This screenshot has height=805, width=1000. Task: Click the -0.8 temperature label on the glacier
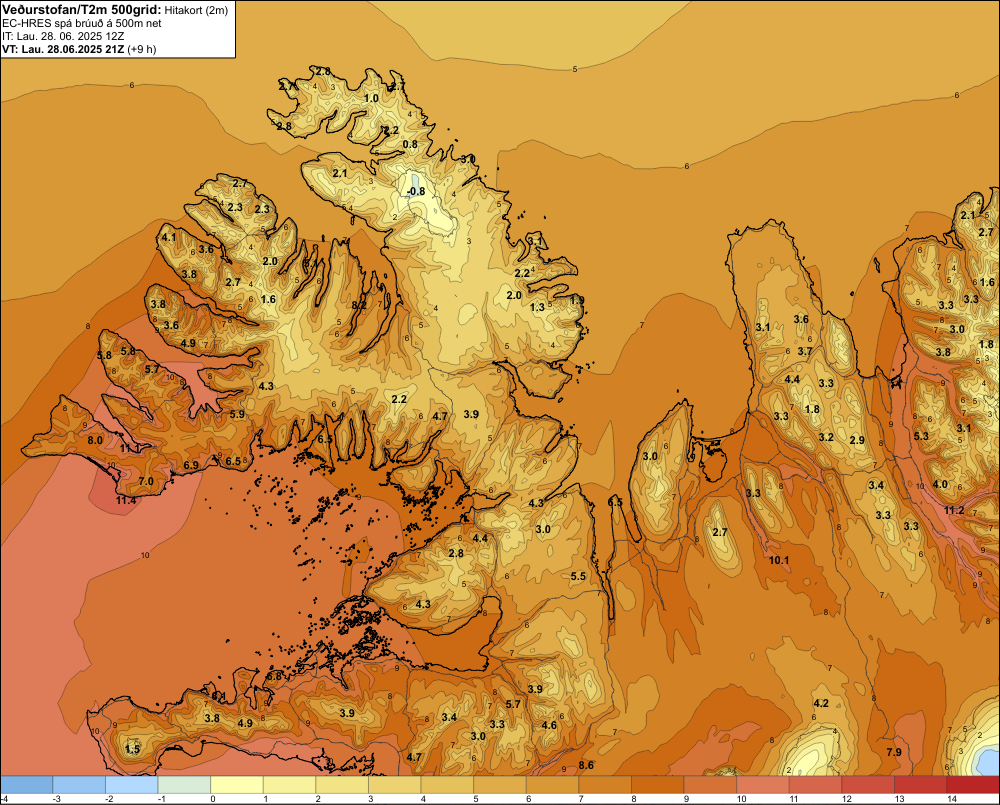coord(416,191)
